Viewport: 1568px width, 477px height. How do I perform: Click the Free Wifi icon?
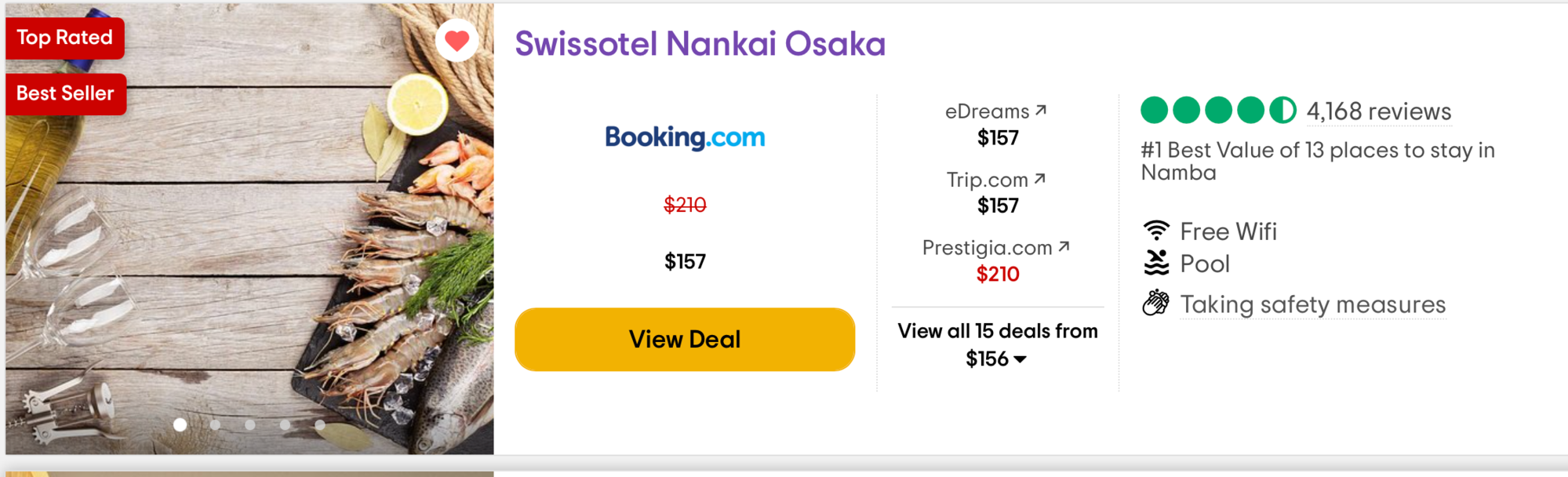1156,231
